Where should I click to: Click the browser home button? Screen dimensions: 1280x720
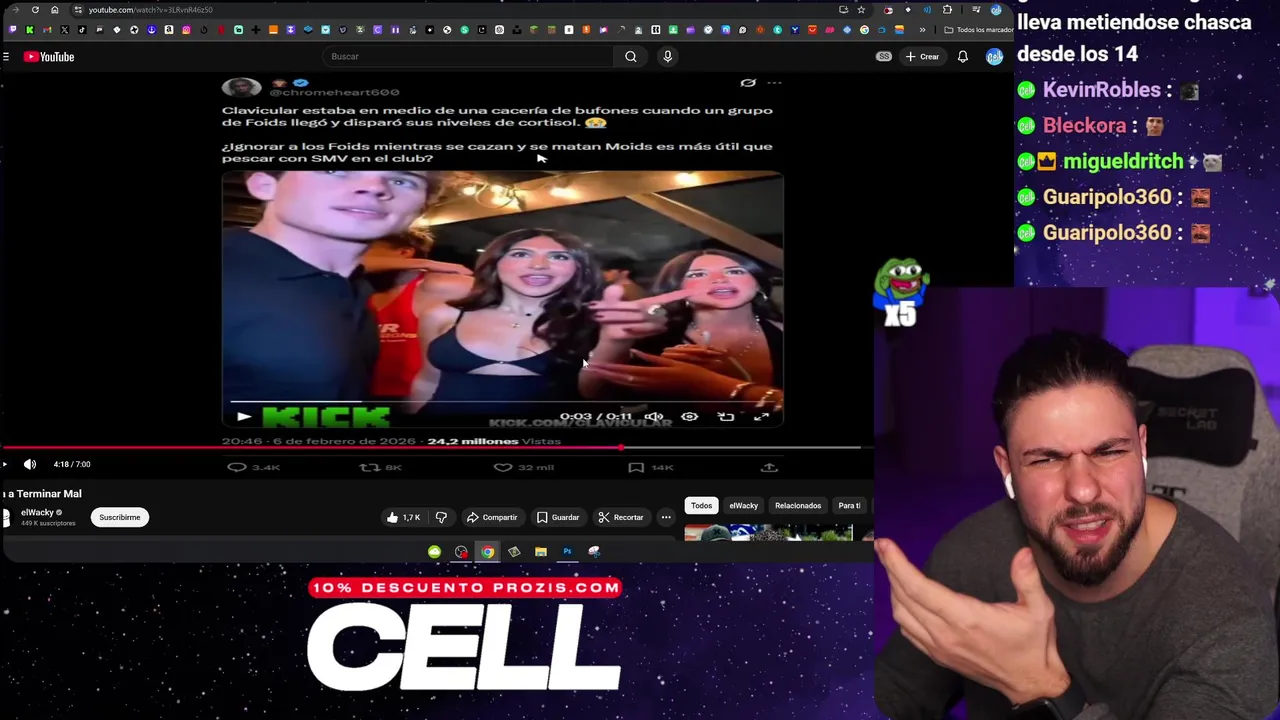pos(55,10)
